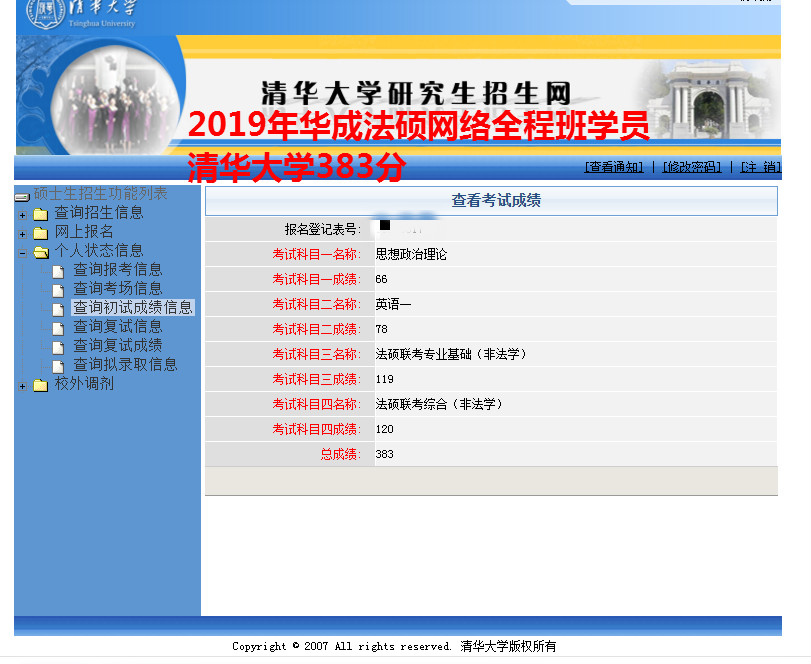Click drive icon beside 硕士生招生功能列表
The image size is (811, 664).
click(22, 196)
